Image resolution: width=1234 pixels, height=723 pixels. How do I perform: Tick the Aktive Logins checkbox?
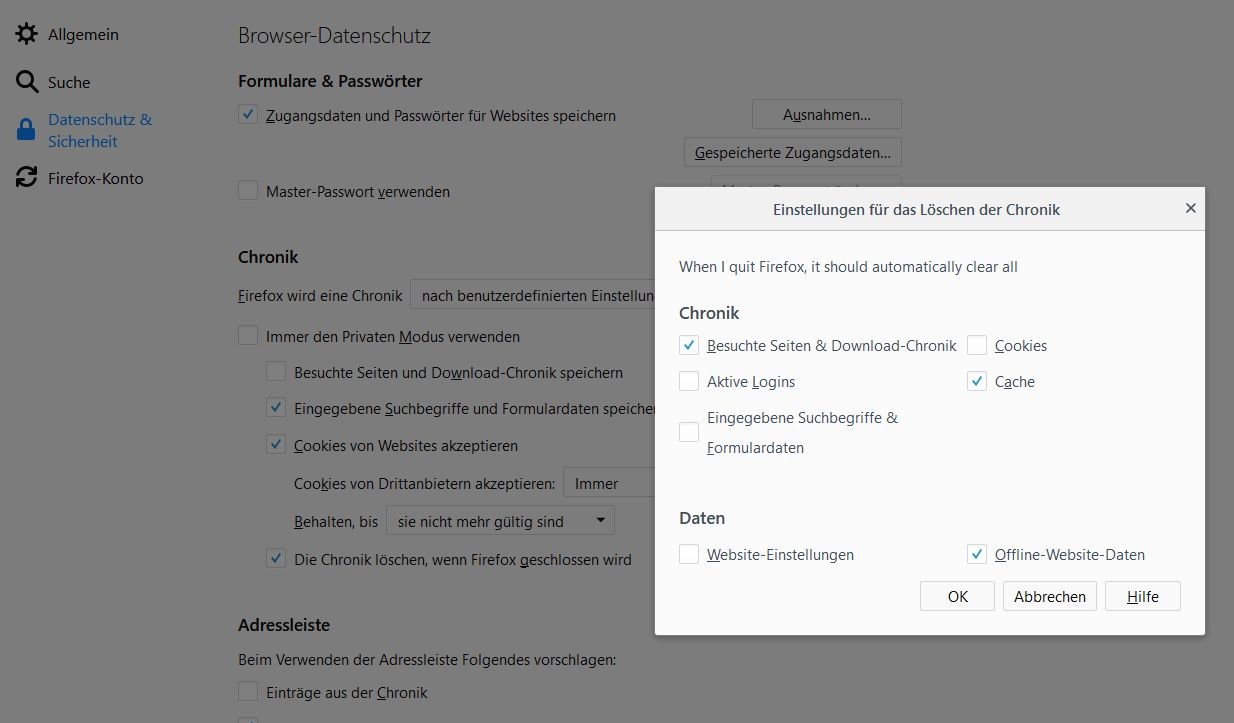click(689, 381)
